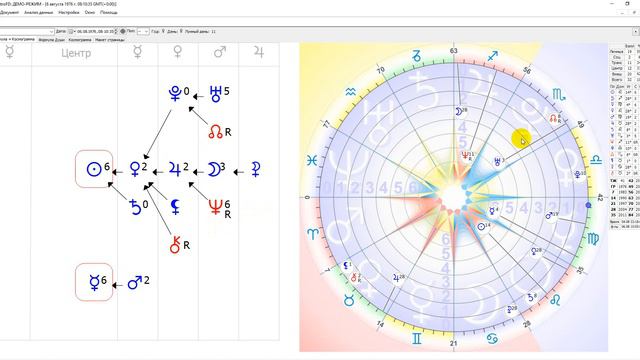Click the Libra sign on the chart

click(596, 160)
